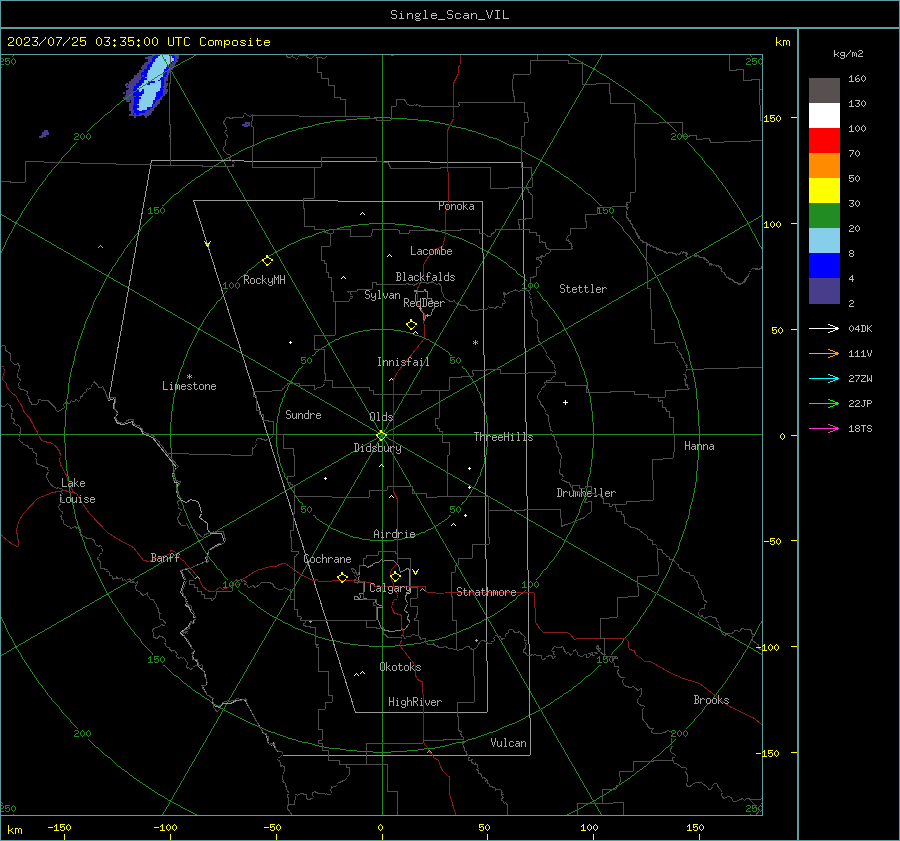Image resolution: width=900 pixels, height=841 pixels.
Task: Pick the gray 130-160 color swatch
Action: coord(824,91)
